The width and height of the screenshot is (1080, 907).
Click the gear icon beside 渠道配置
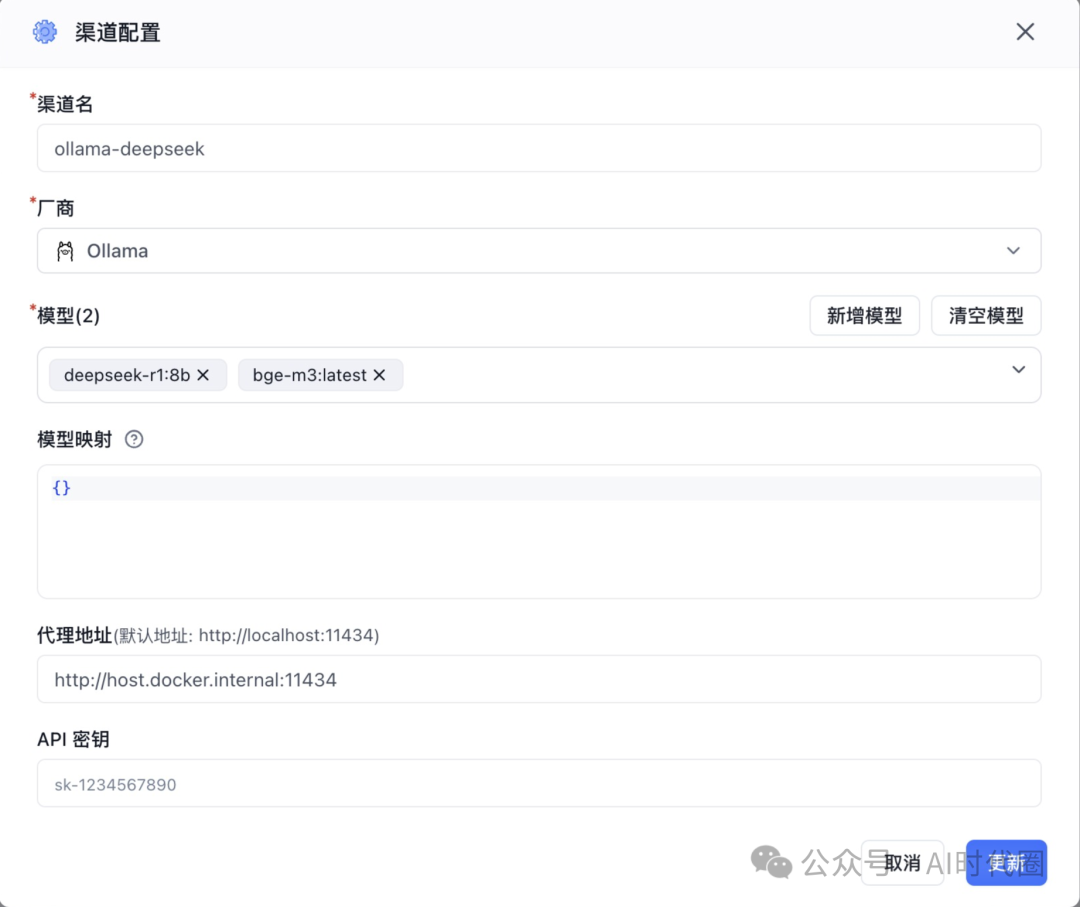click(45, 32)
